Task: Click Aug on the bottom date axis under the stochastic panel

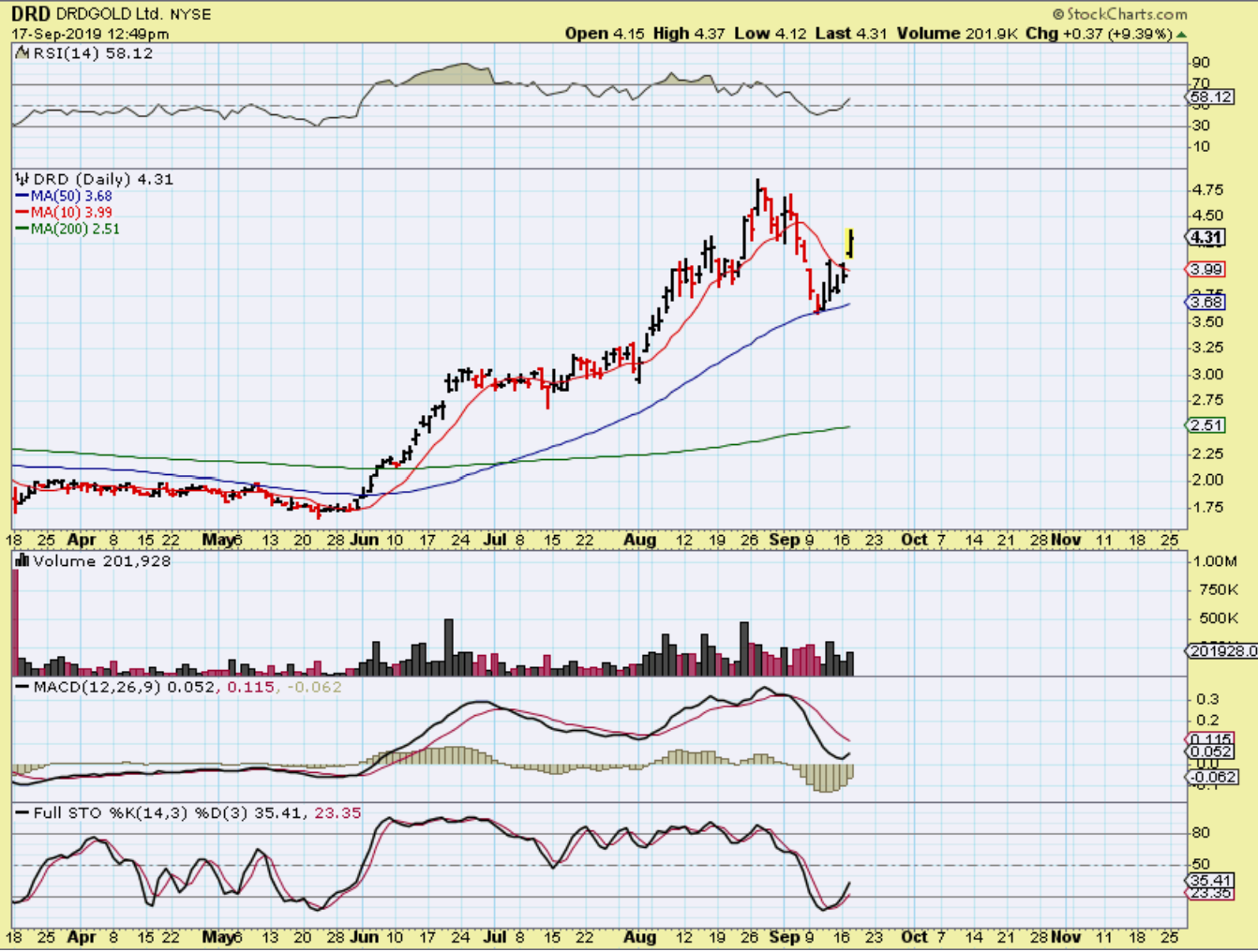Action: click(x=640, y=937)
